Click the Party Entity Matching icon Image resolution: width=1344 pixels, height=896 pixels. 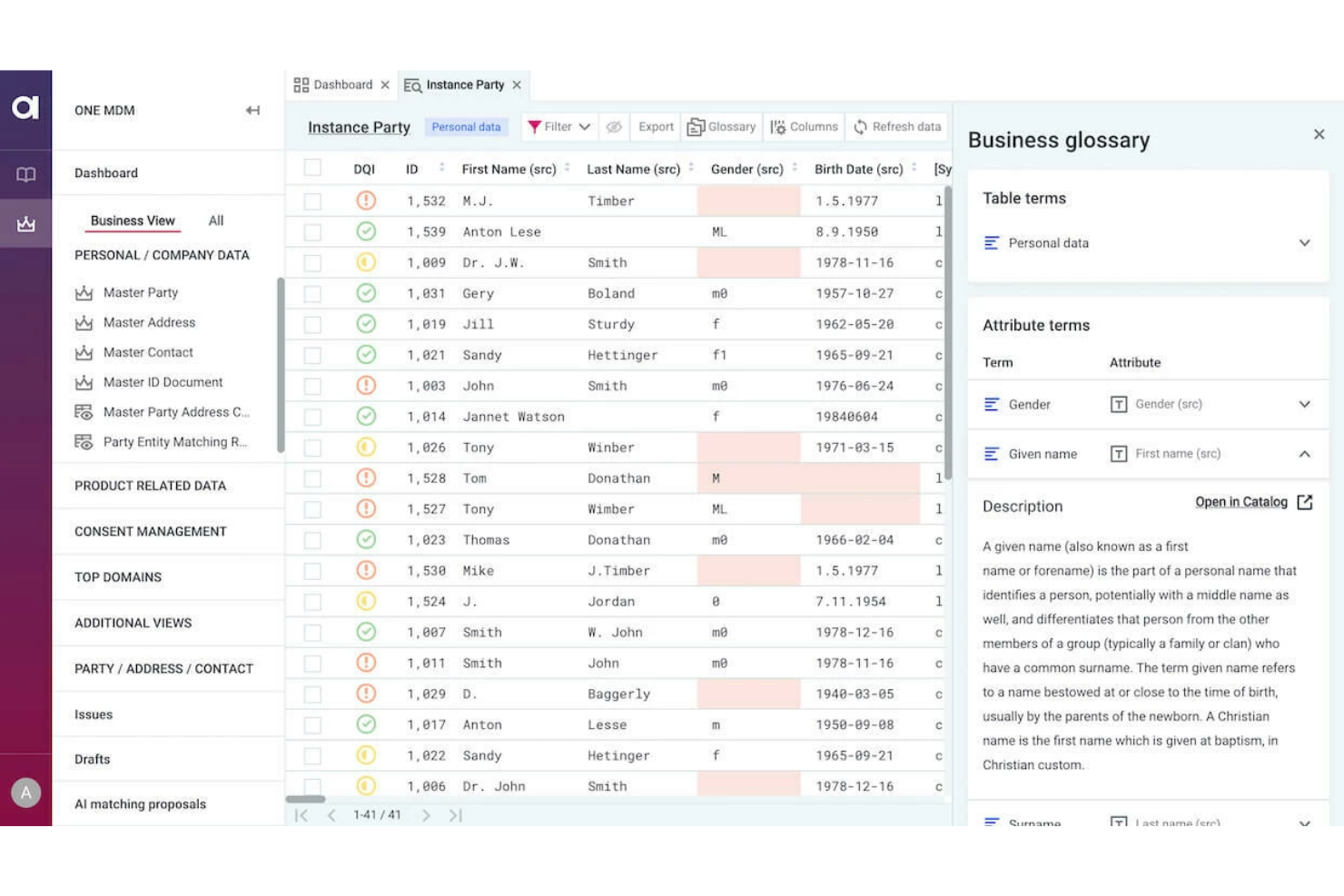(x=84, y=442)
